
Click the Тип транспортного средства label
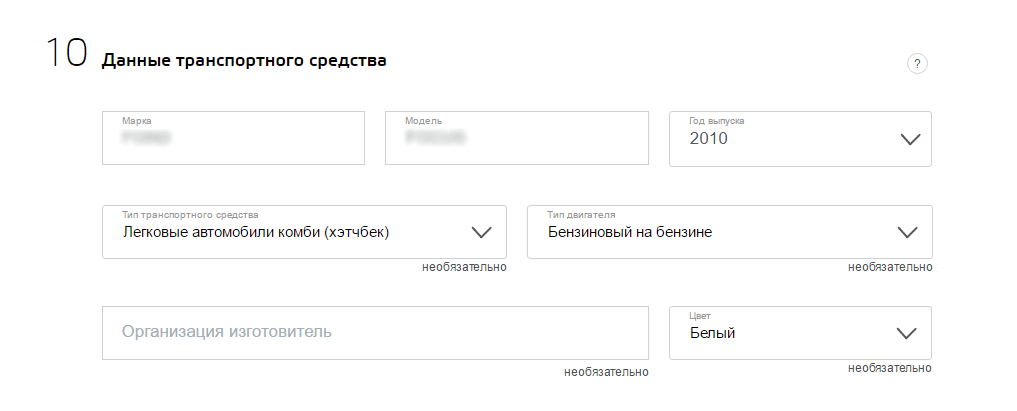pos(190,215)
